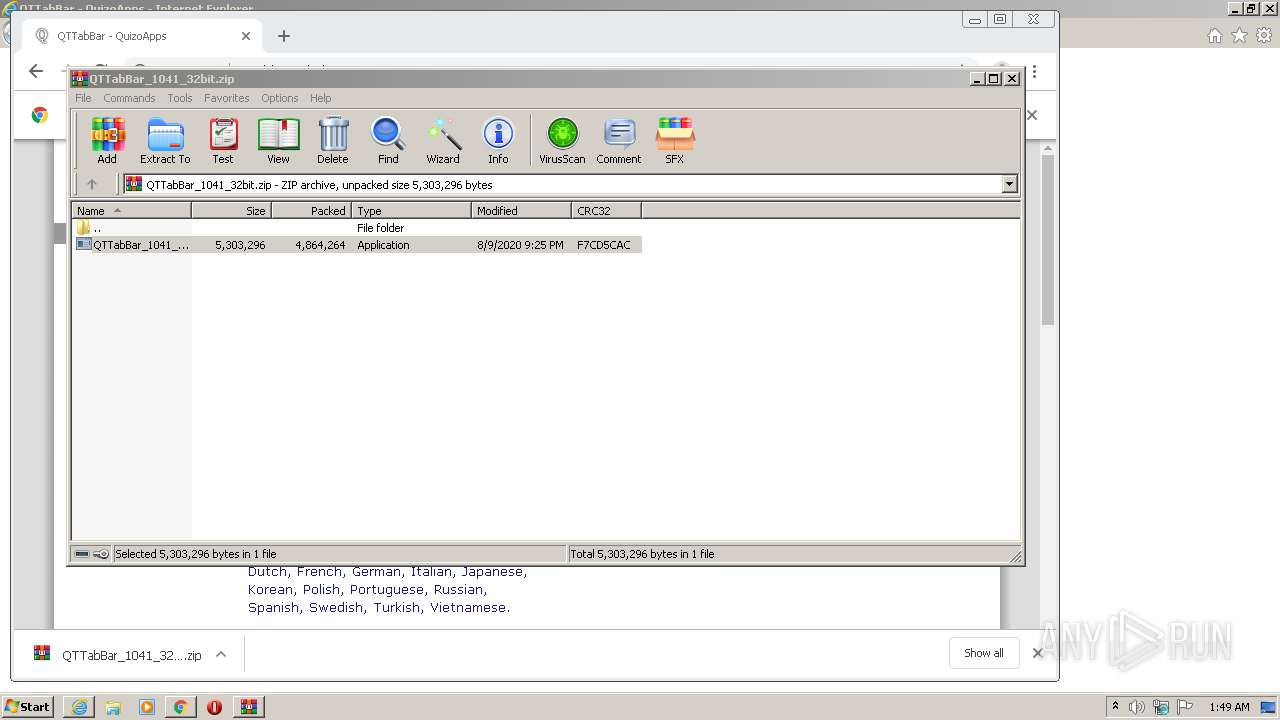The height and width of the screenshot is (720, 1280).
Task: Open the Commands menu
Action: tap(129, 98)
